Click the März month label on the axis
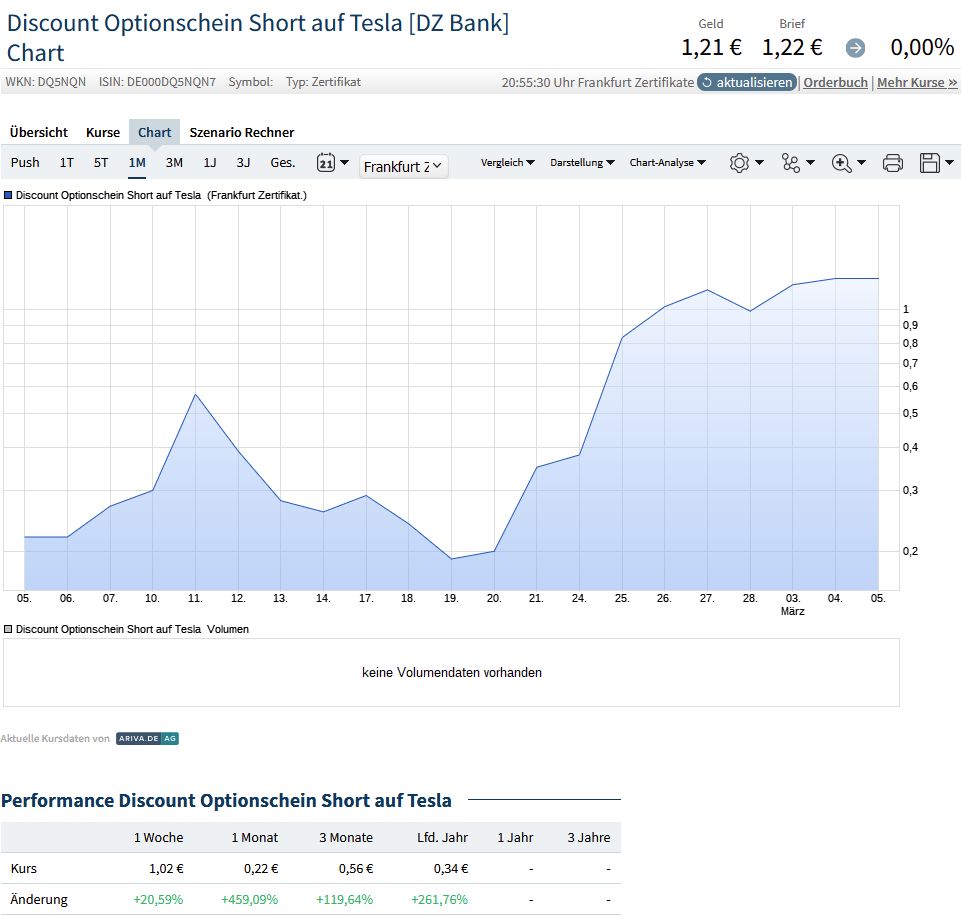Image resolution: width=962 pixels, height=917 pixels. (x=793, y=612)
